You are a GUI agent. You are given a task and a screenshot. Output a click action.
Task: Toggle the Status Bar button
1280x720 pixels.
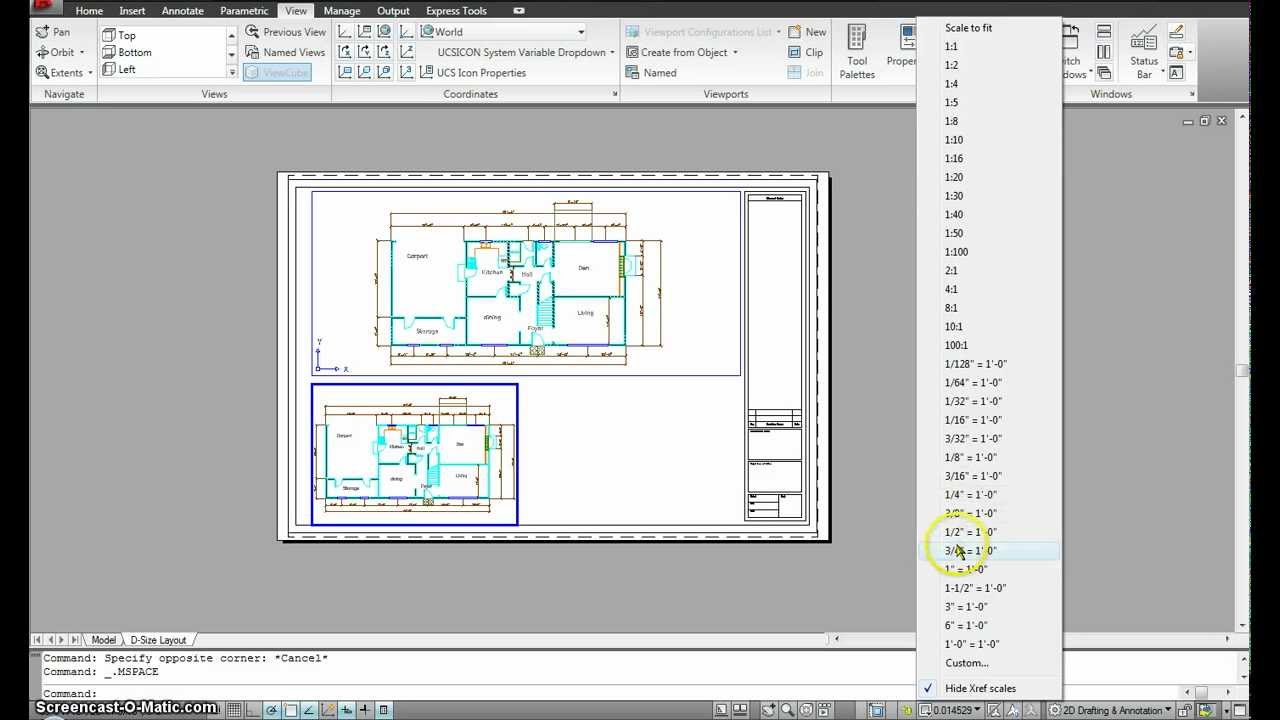[1144, 52]
